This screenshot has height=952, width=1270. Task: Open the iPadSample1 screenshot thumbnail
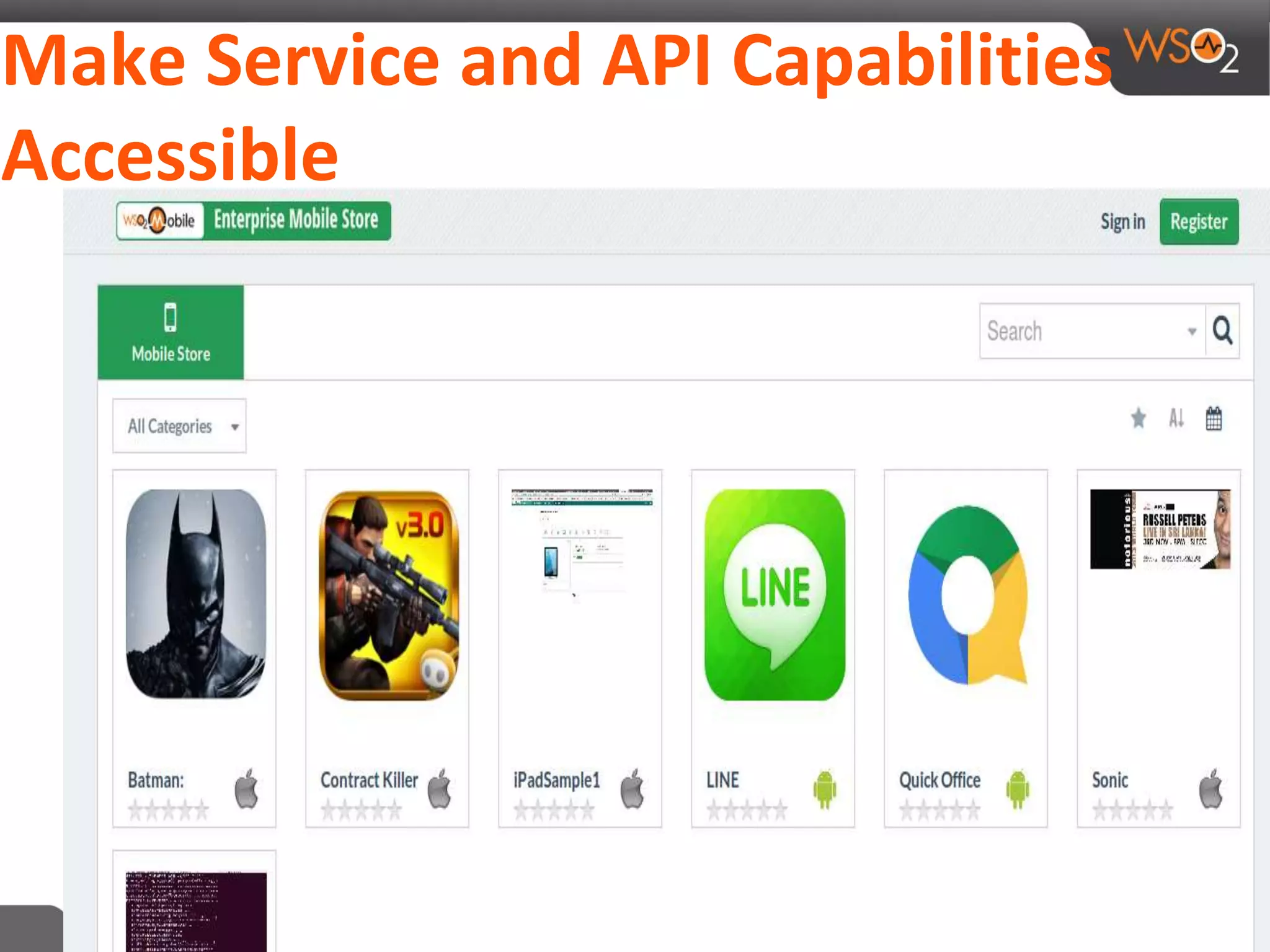pyautogui.click(x=582, y=544)
